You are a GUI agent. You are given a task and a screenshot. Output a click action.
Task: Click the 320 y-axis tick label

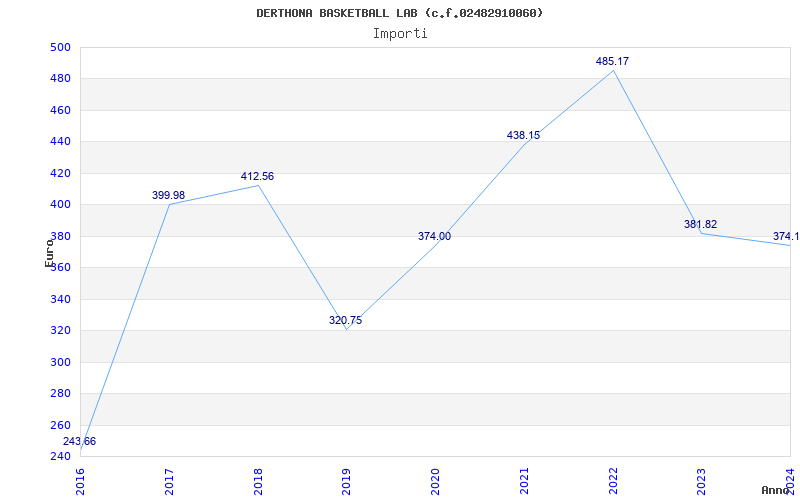click(x=60, y=331)
